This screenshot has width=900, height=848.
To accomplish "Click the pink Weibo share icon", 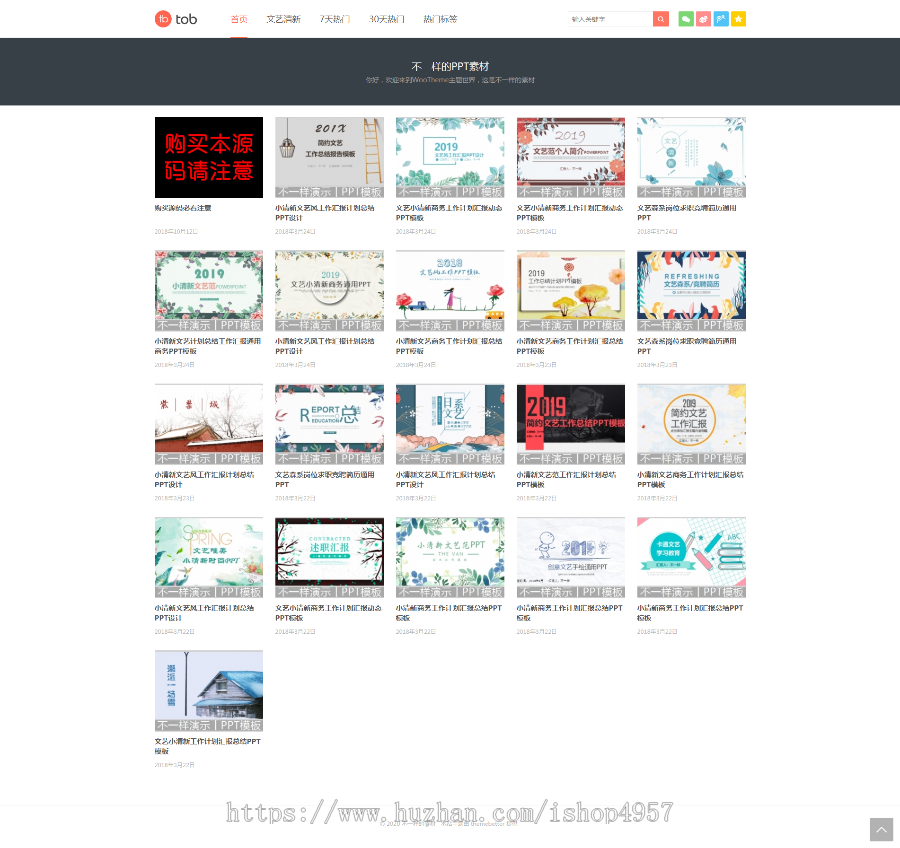I will 703,18.
